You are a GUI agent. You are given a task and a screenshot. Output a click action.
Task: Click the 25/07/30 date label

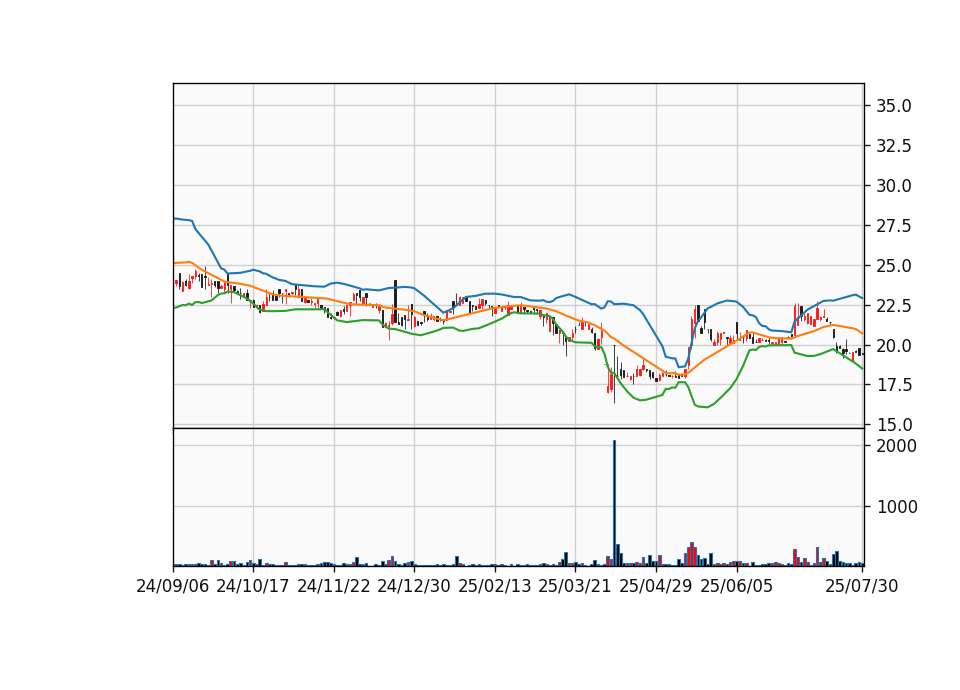pyautogui.click(x=862, y=587)
